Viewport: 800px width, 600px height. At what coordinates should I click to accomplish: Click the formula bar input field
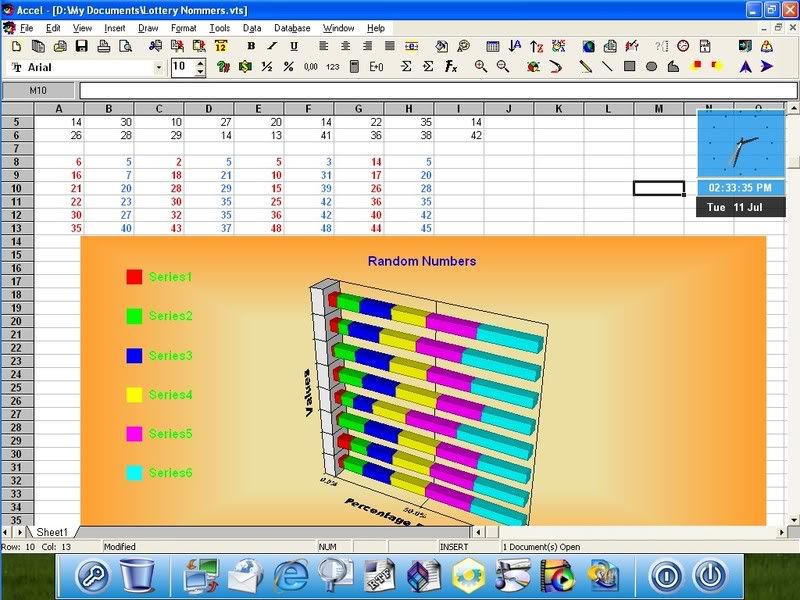tap(438, 91)
